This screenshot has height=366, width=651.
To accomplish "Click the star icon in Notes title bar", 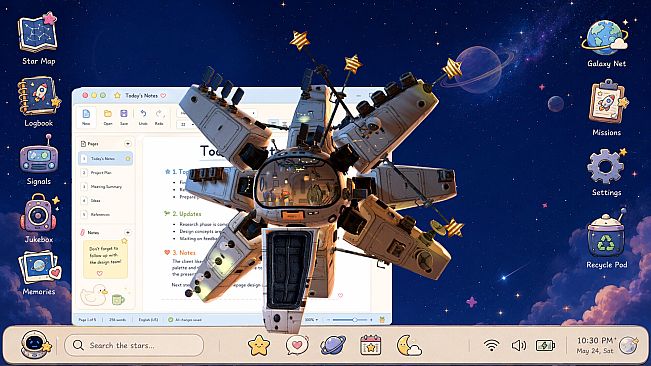I will coord(117,95).
